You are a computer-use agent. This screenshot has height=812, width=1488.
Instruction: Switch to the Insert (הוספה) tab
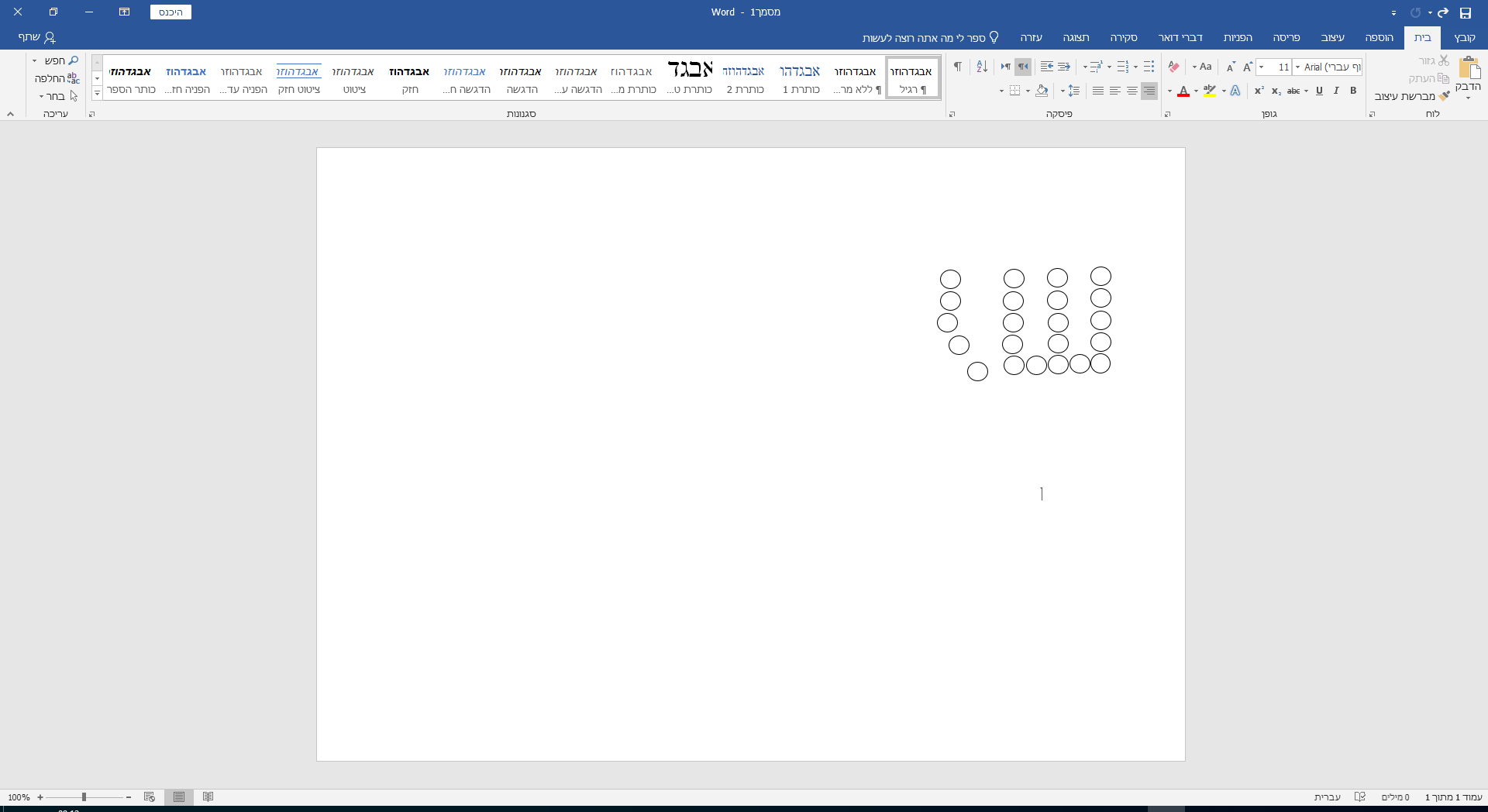pos(1379,37)
